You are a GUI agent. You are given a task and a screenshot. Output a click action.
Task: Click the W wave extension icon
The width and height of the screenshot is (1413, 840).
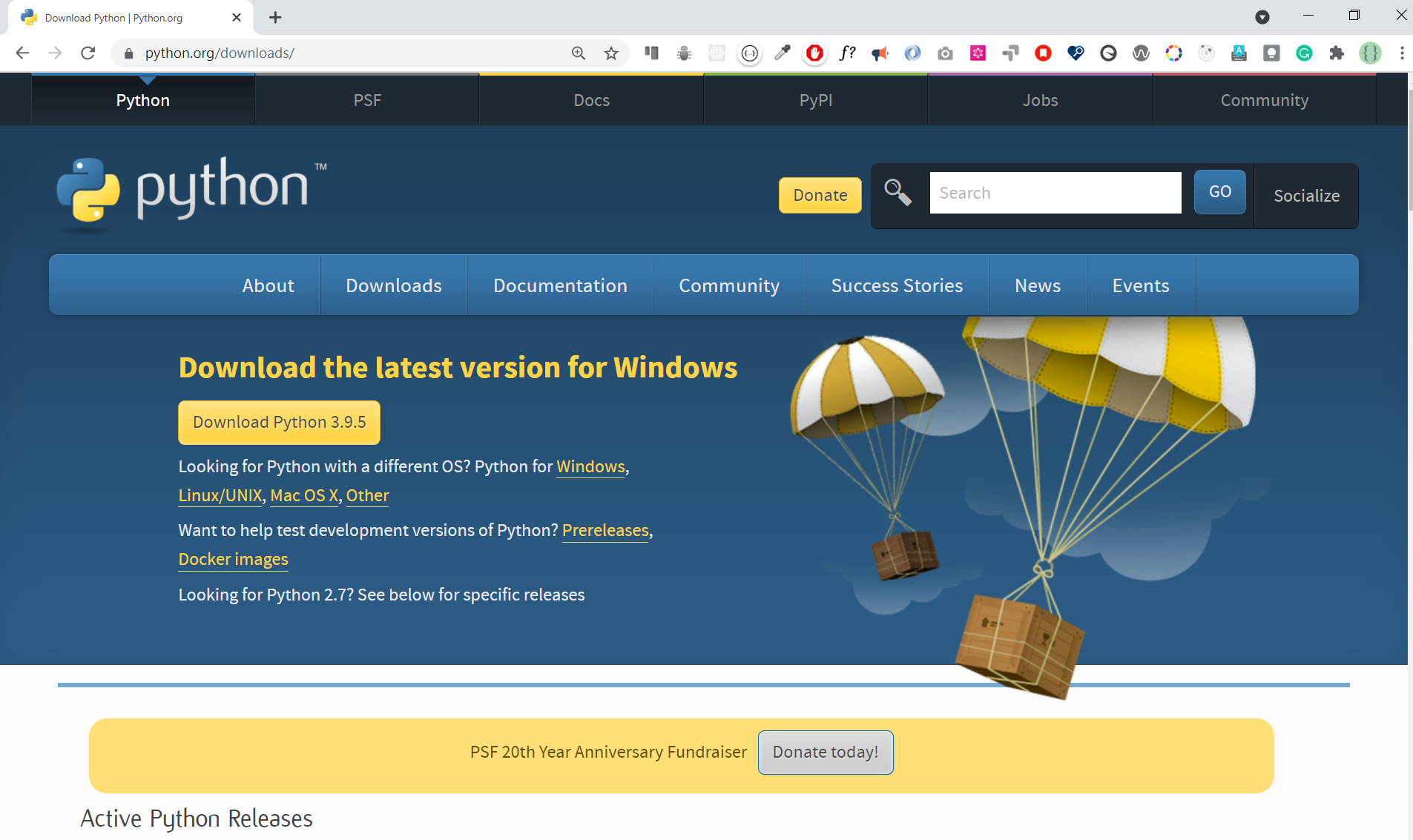(x=1141, y=53)
